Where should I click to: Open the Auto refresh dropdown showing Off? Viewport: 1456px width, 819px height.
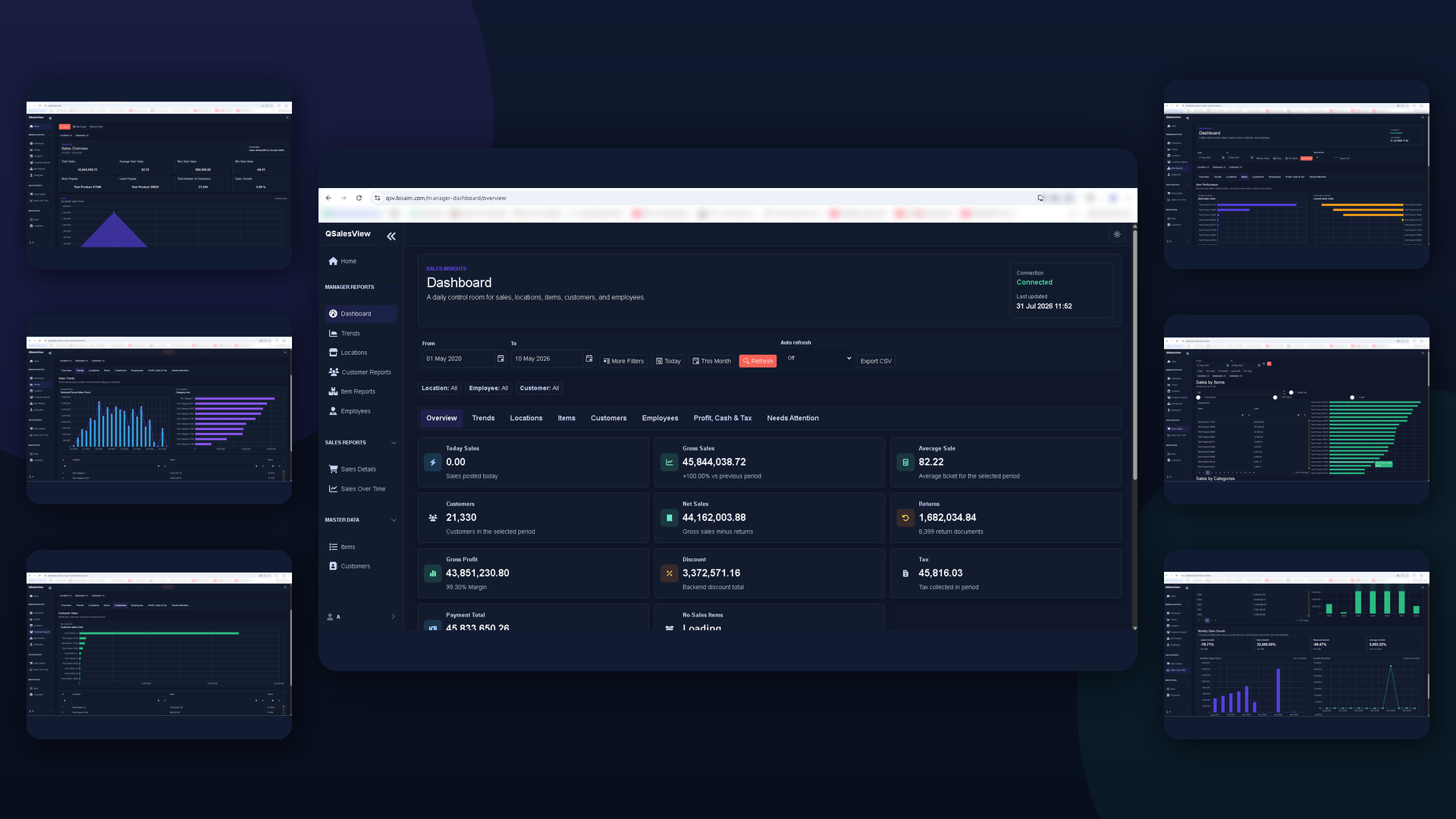[818, 359]
